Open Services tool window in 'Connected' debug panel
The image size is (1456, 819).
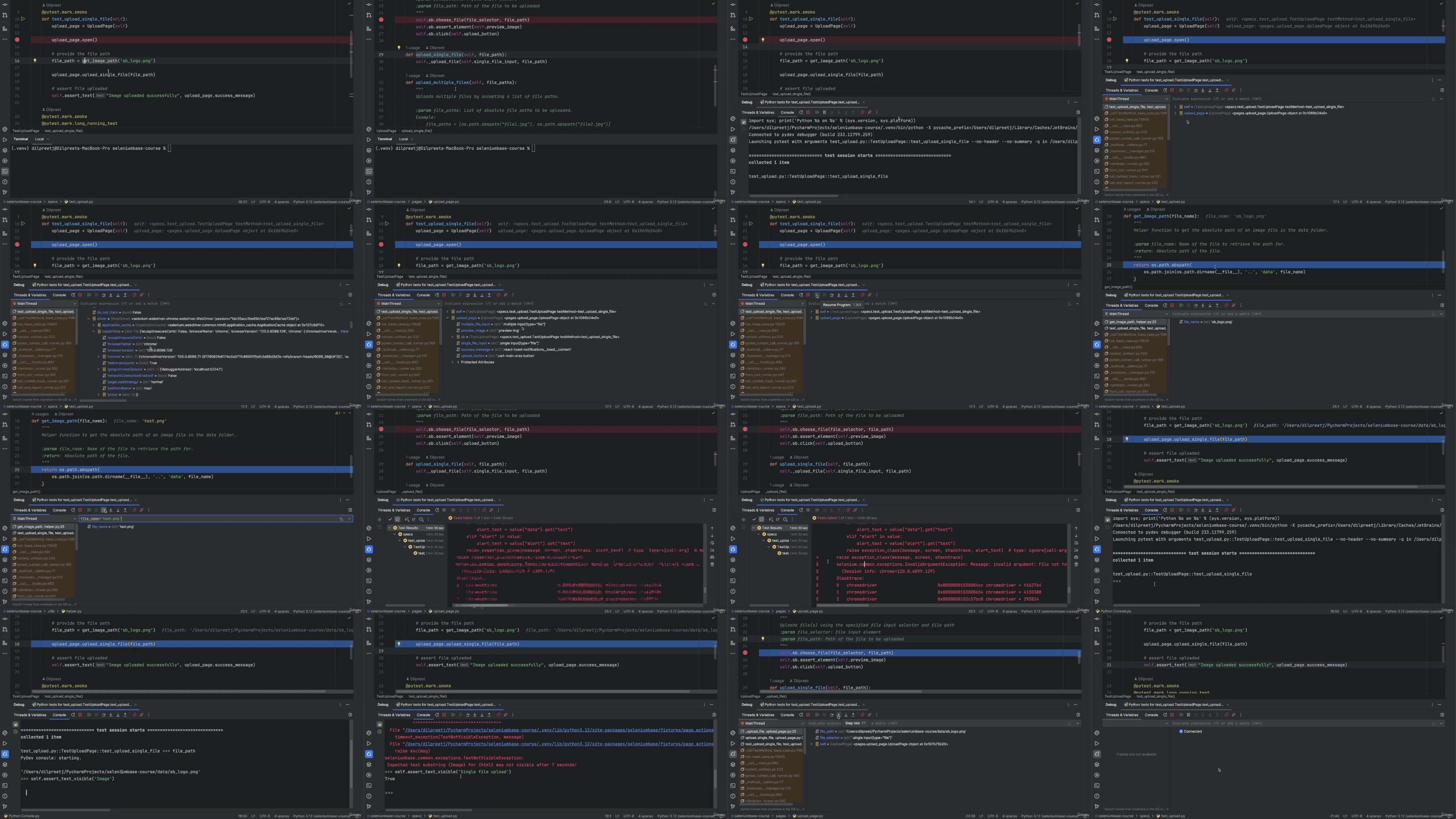tap(1097, 775)
